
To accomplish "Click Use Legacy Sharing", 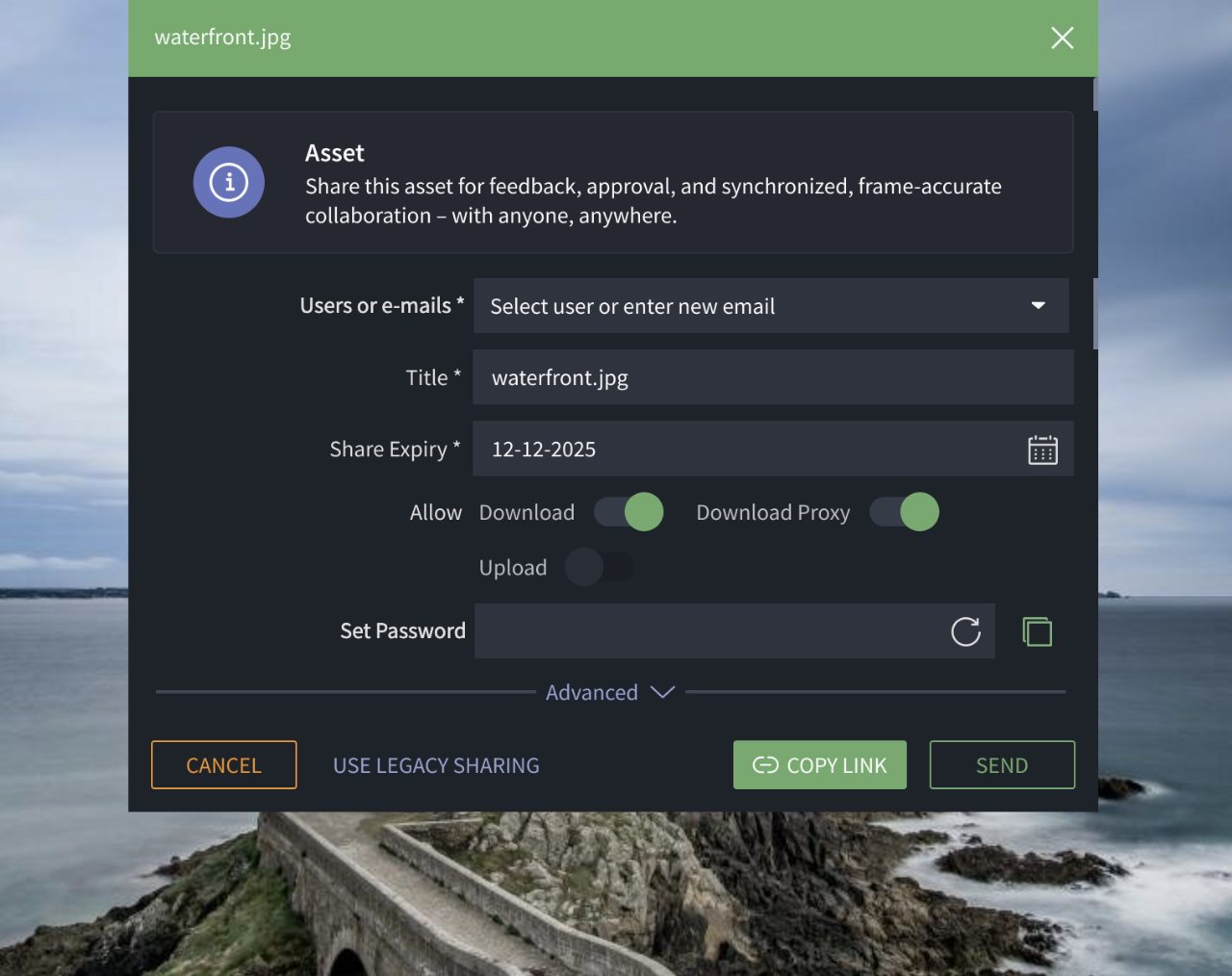I will (436, 765).
